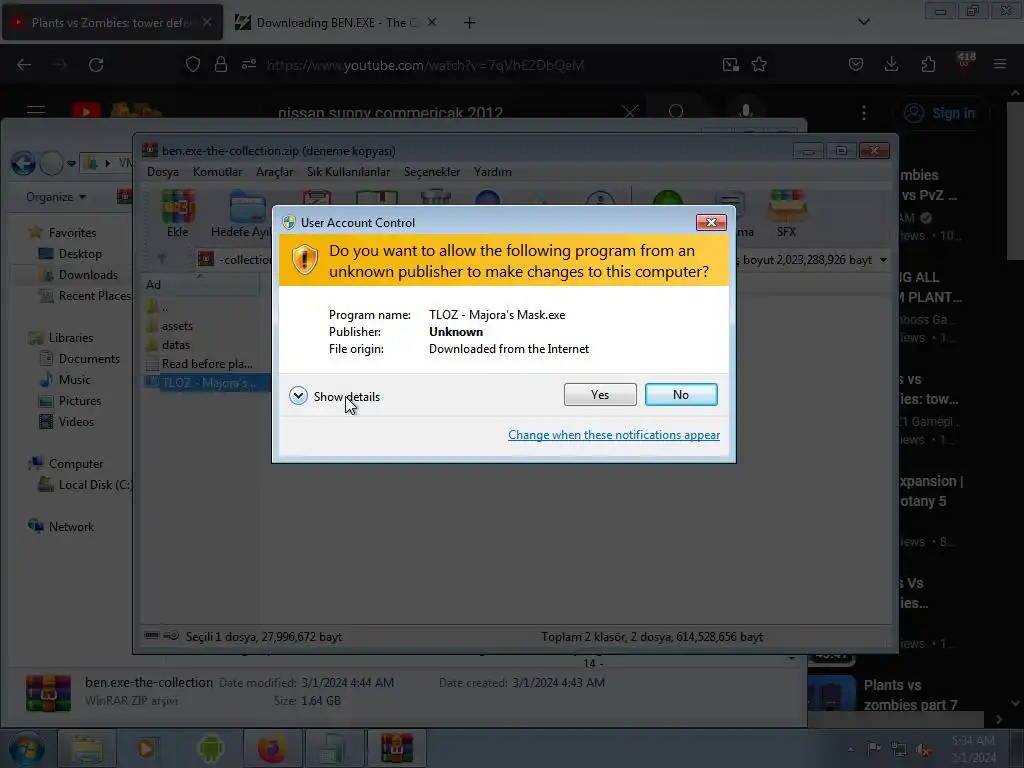This screenshot has width=1024, height=768.
Task: Close the User Account Control dialog
Action: (x=711, y=223)
